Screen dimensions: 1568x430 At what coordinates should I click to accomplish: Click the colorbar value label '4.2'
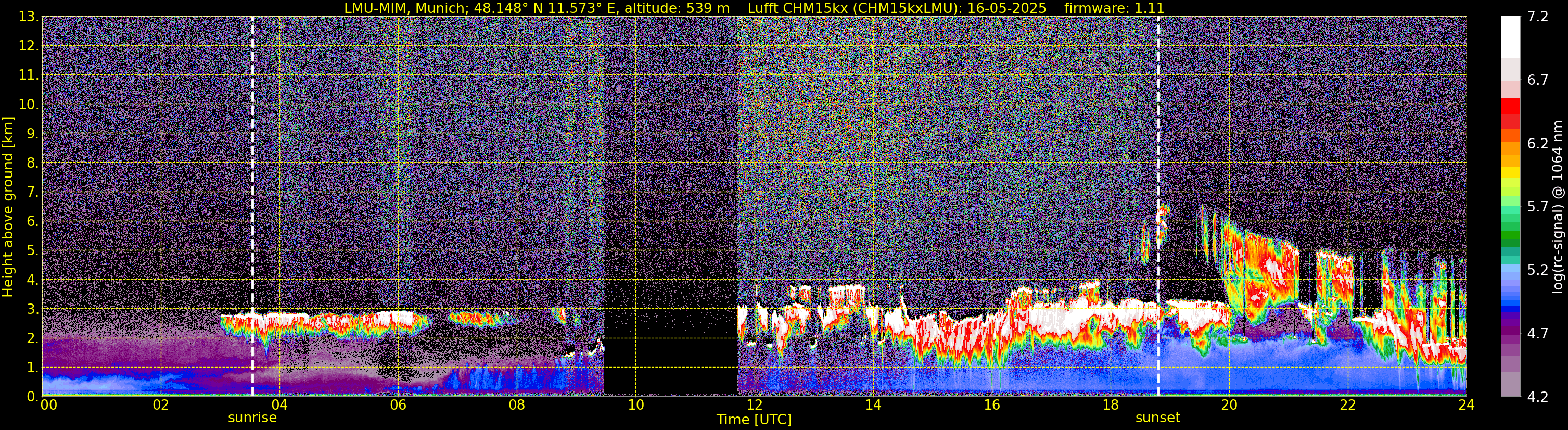pyautogui.click(x=1538, y=397)
